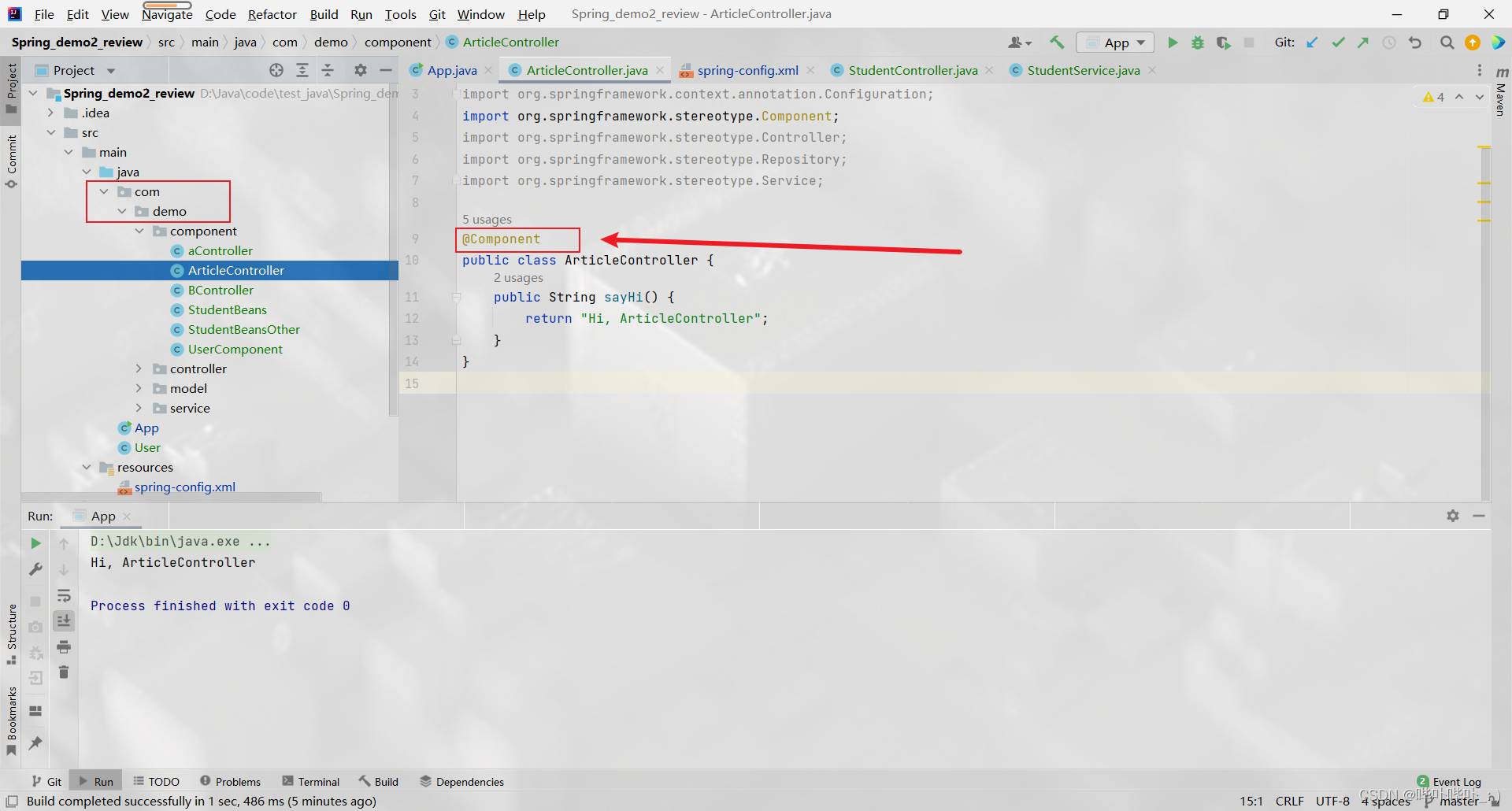This screenshot has width=1512, height=811.
Task: Collapse the component package
Action: tap(139, 231)
